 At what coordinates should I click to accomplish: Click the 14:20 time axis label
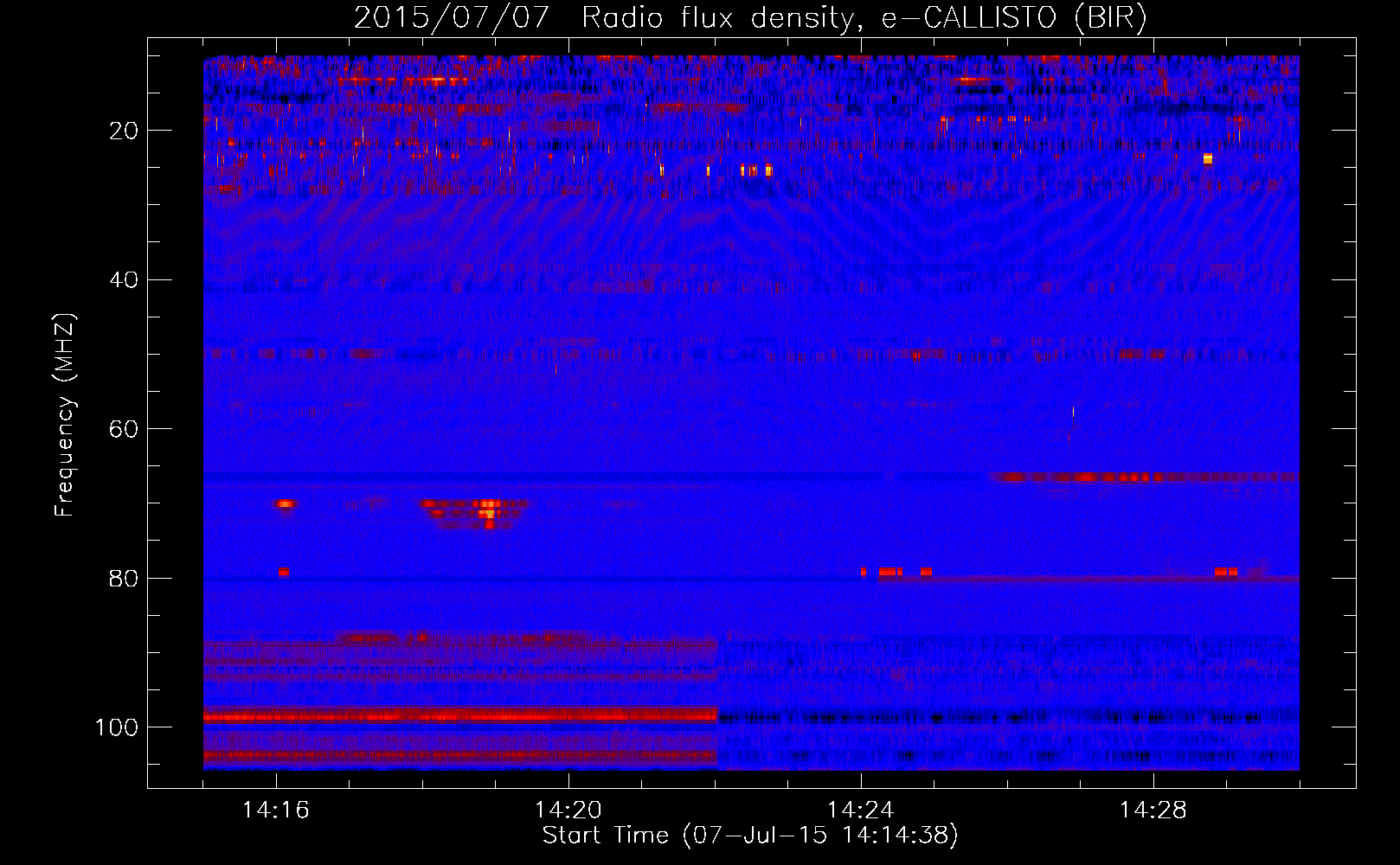coord(568,811)
